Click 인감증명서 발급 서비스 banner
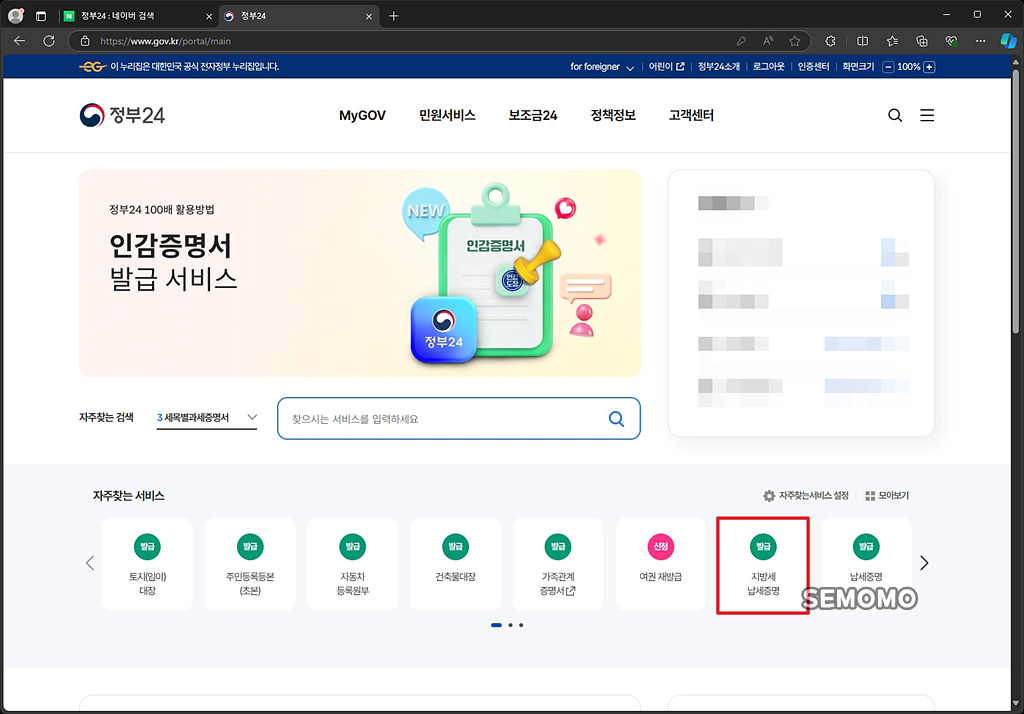1024x714 pixels. 360,273
